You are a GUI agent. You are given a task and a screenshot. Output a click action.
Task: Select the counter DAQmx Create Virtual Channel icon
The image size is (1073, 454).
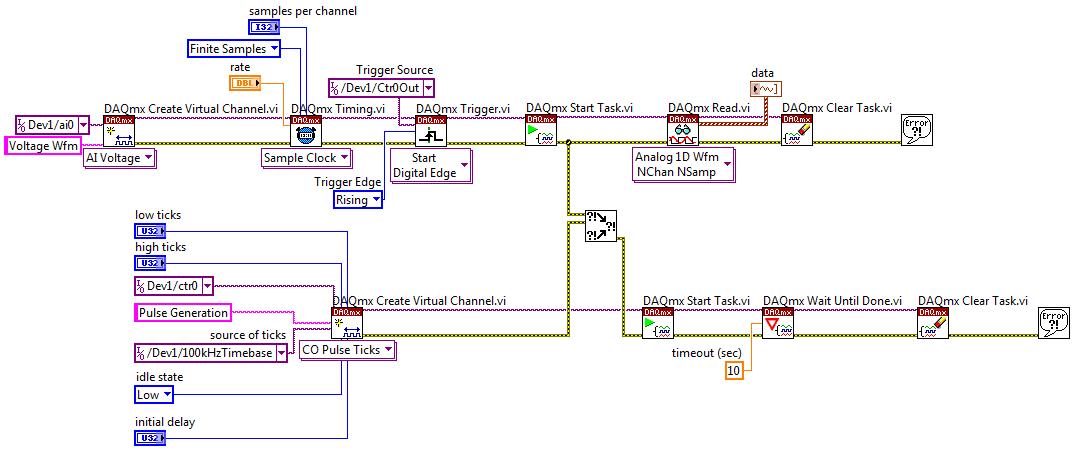[x=347, y=323]
